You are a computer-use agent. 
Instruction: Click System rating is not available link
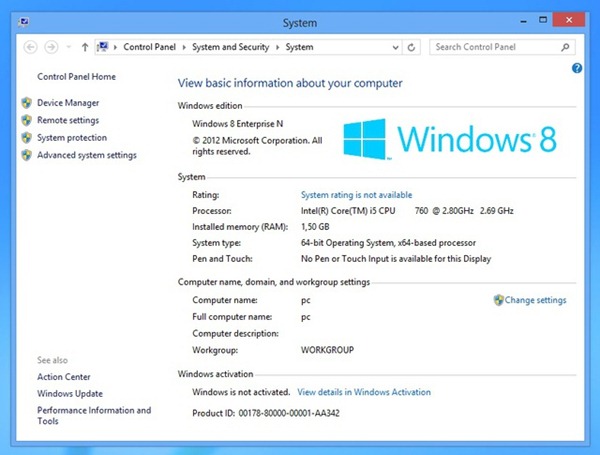357,195
